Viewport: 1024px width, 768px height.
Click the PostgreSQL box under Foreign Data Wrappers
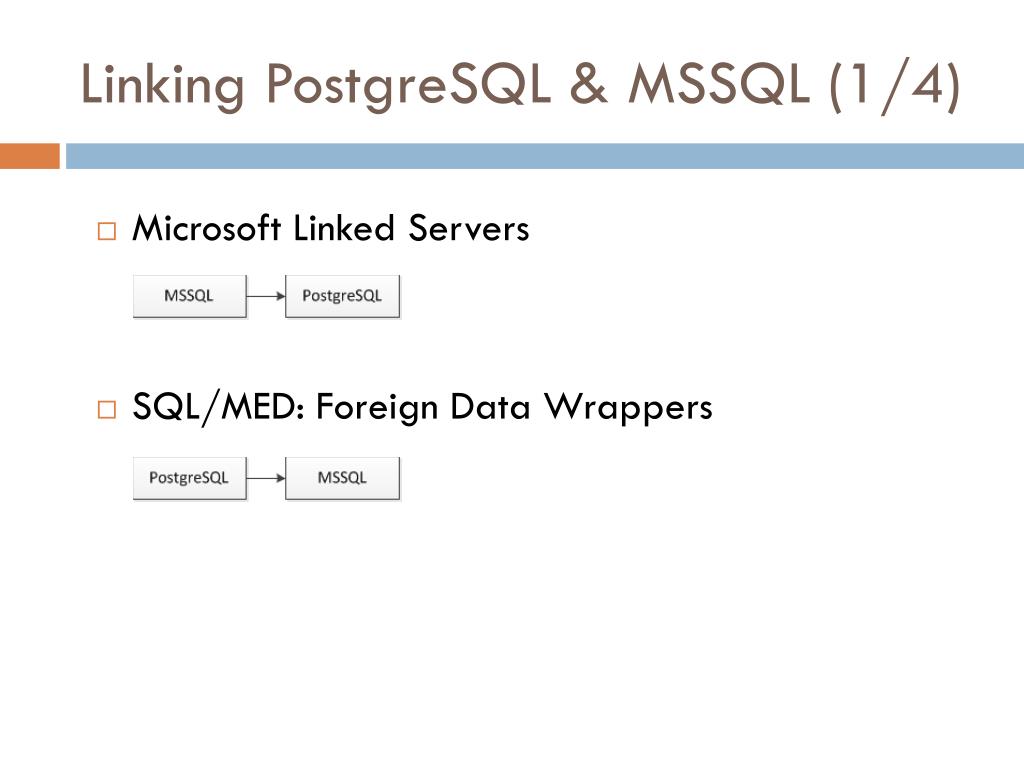pyautogui.click(x=189, y=478)
